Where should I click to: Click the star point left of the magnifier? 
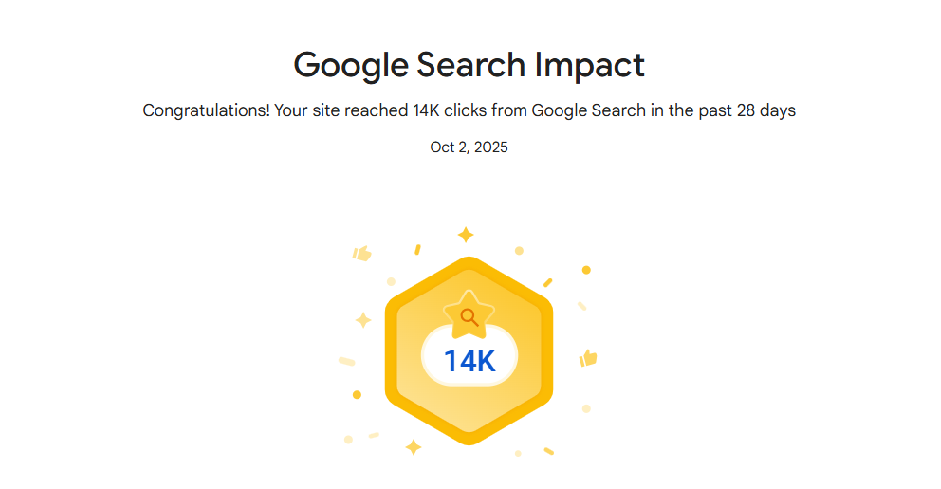[x=447, y=312]
